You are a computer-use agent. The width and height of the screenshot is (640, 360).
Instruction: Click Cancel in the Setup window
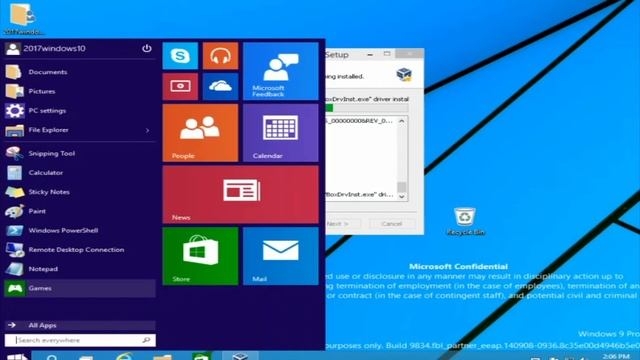[x=392, y=224]
